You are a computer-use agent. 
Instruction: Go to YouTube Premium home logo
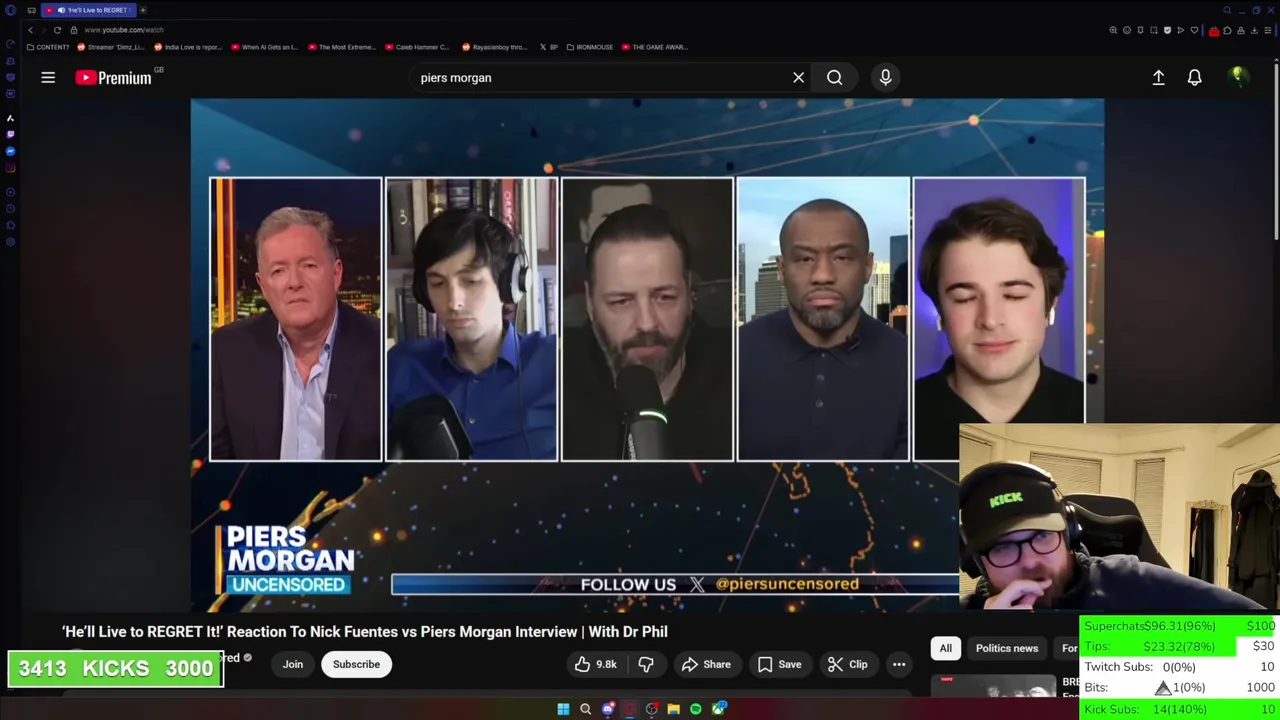point(113,77)
